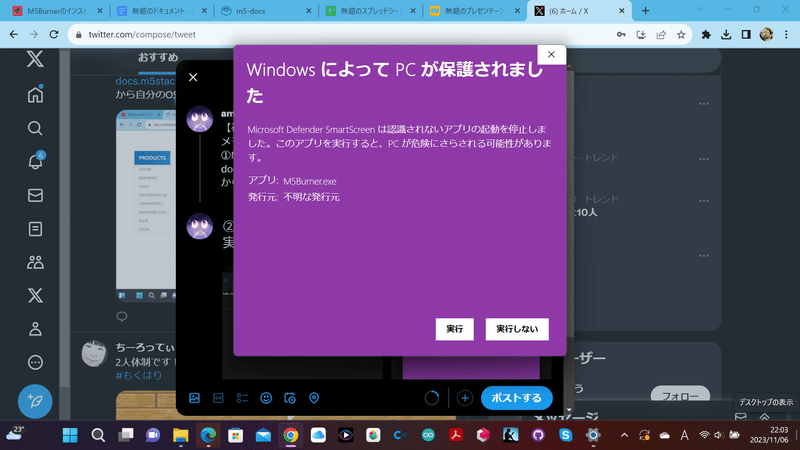Open Messages envelope in sidebar
Image resolution: width=800 pixels, height=450 pixels.
click(x=35, y=195)
